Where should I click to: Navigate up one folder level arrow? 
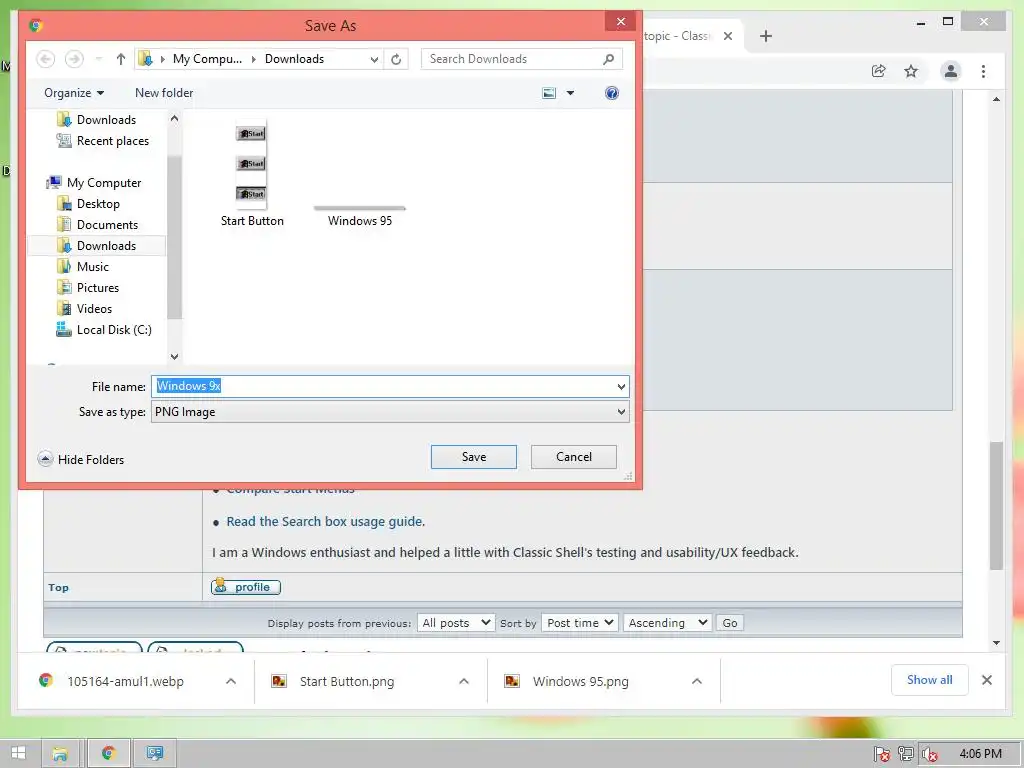[x=120, y=59]
